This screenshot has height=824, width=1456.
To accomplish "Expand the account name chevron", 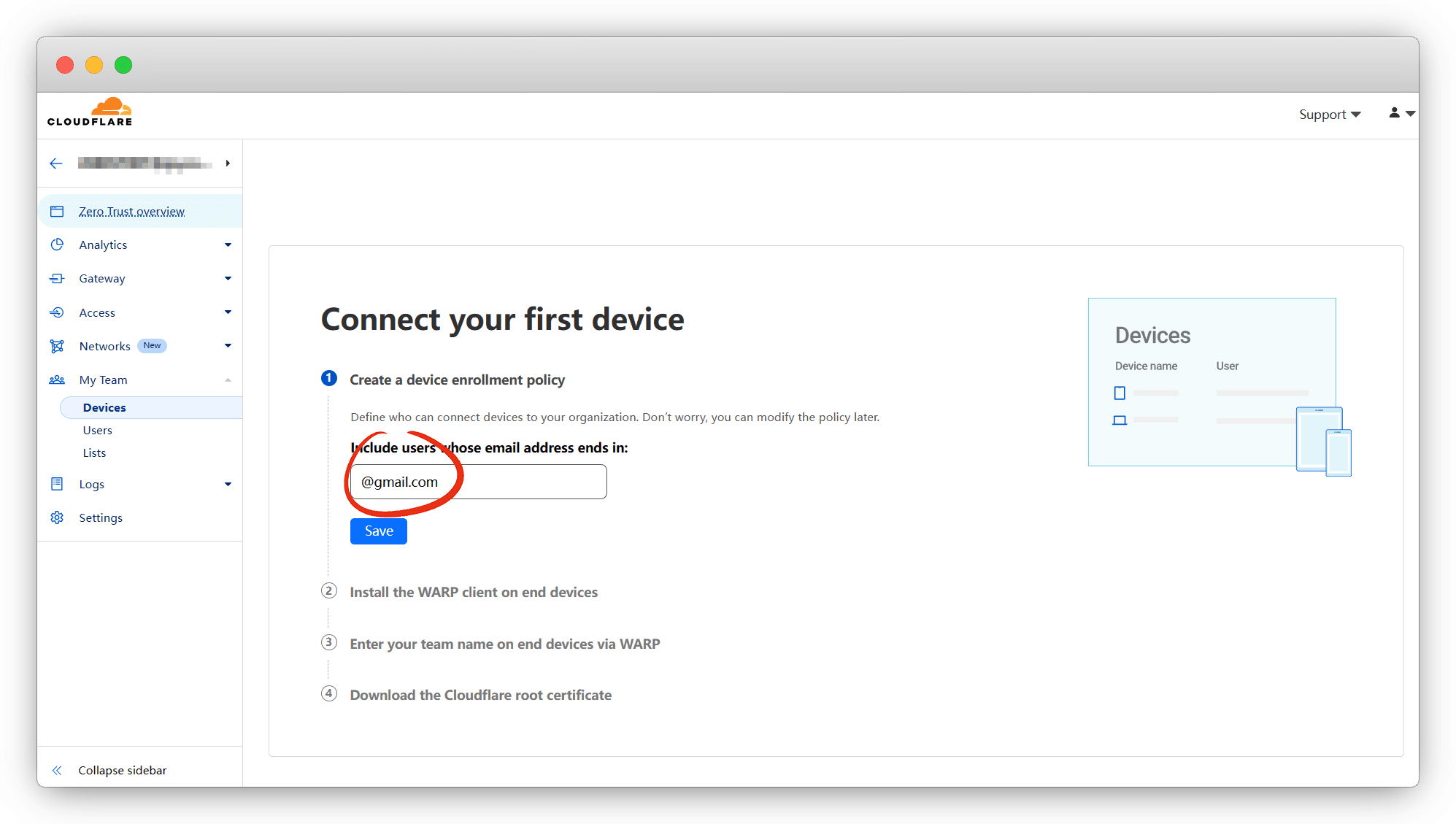I will [x=228, y=163].
